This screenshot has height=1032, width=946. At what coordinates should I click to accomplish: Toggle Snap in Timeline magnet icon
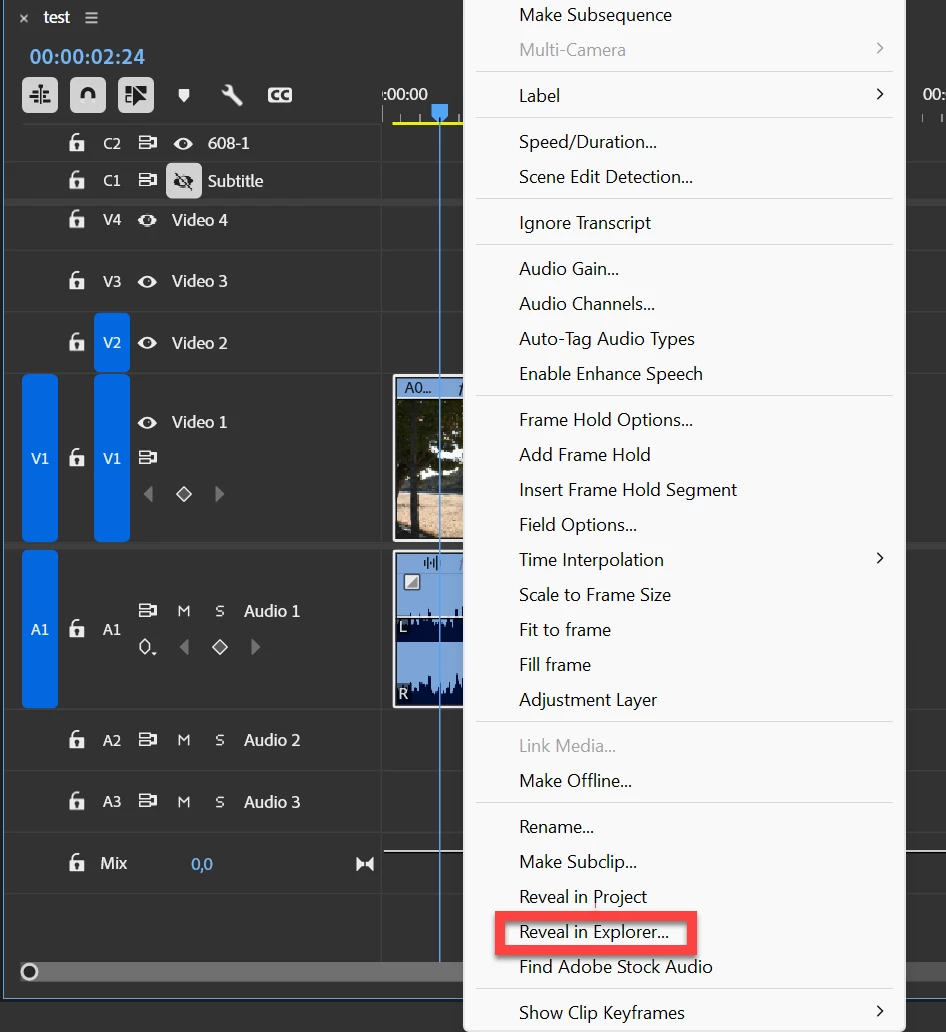coord(88,95)
